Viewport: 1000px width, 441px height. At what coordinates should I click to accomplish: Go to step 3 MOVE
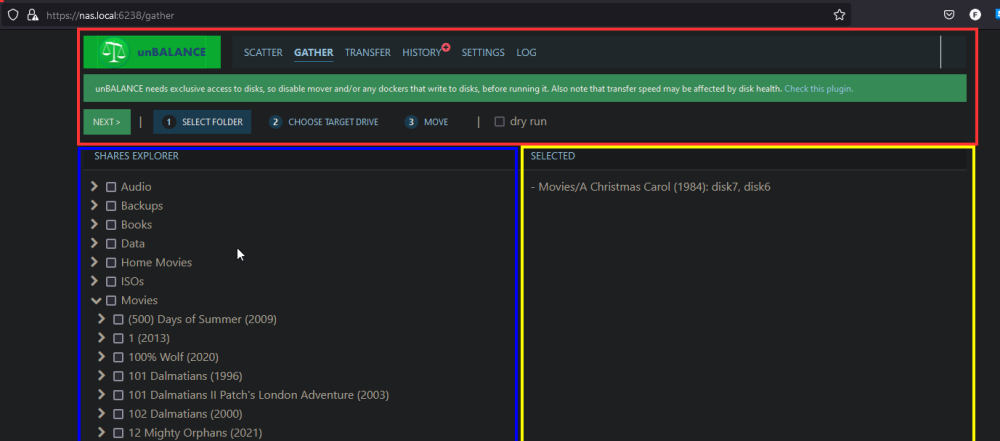427,122
